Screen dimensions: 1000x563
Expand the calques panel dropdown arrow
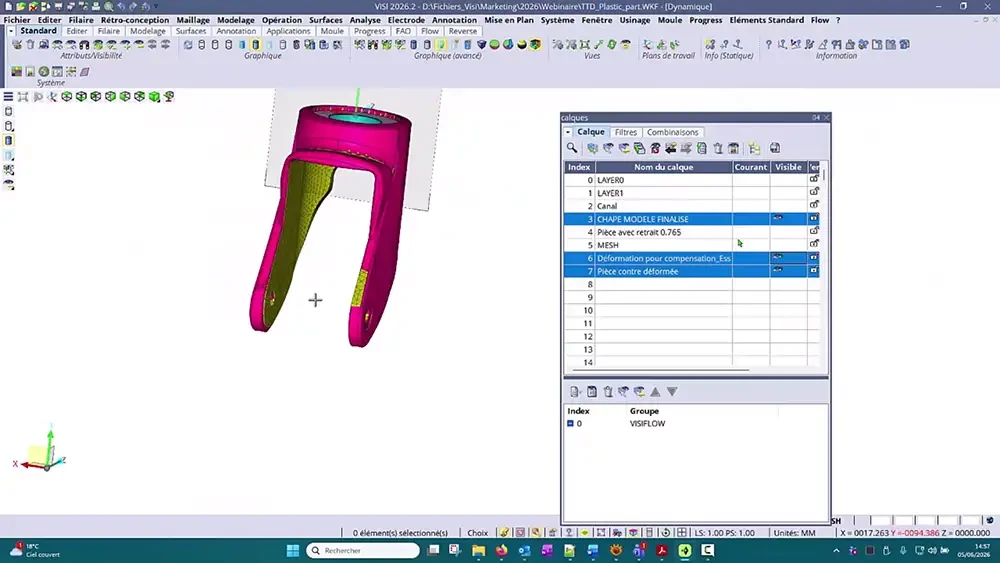568,132
